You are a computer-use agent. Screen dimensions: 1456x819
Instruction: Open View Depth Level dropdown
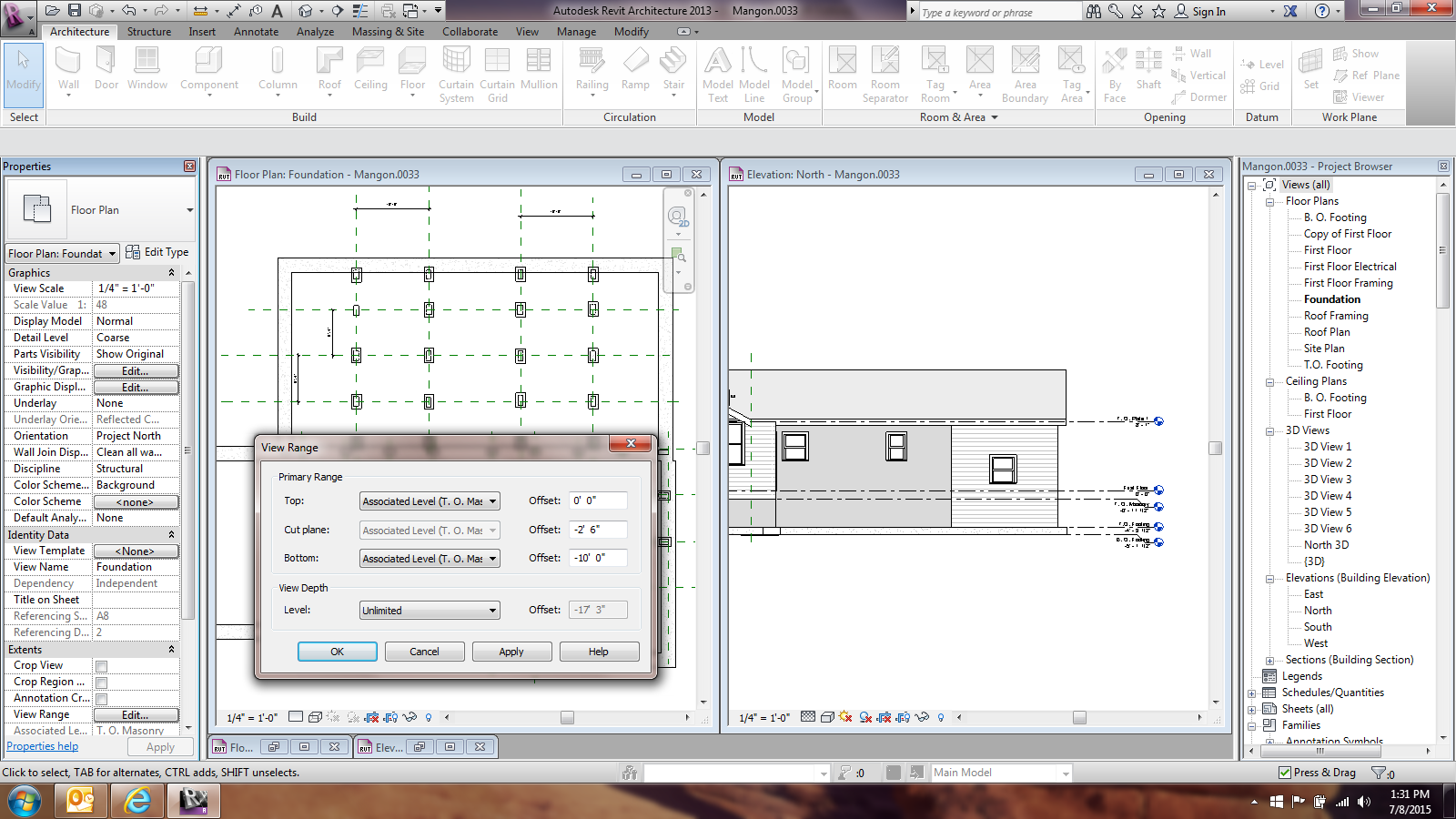(430, 611)
